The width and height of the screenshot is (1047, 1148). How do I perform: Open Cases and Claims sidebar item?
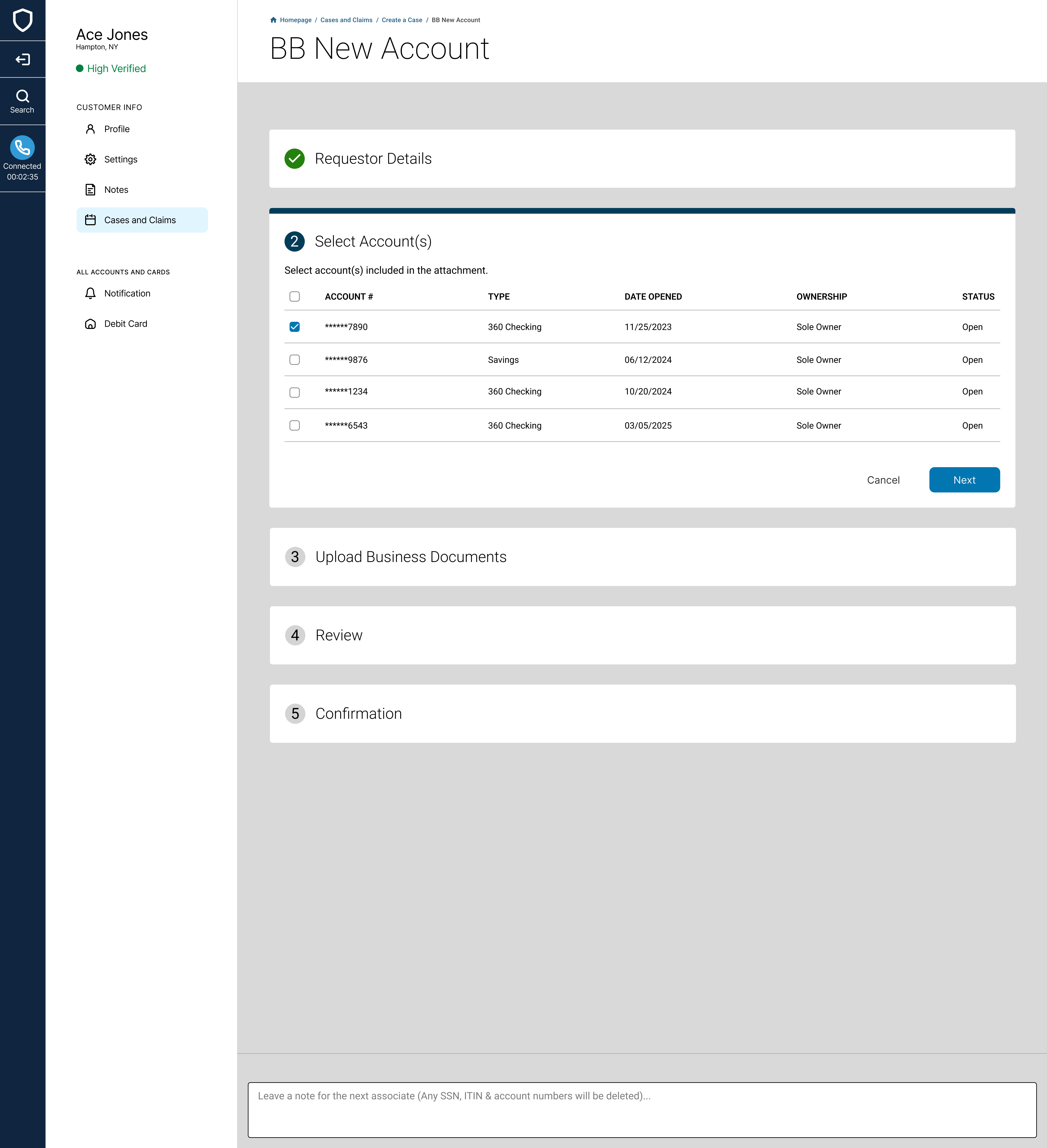pos(140,220)
